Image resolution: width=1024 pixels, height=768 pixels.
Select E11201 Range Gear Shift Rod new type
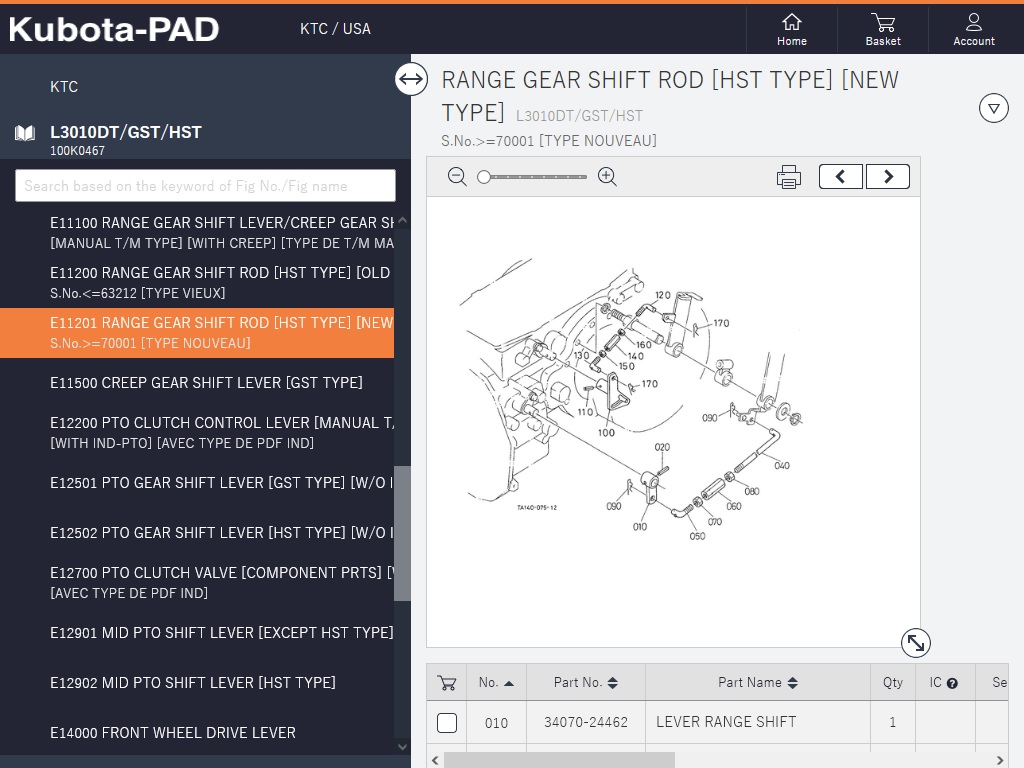click(x=197, y=333)
